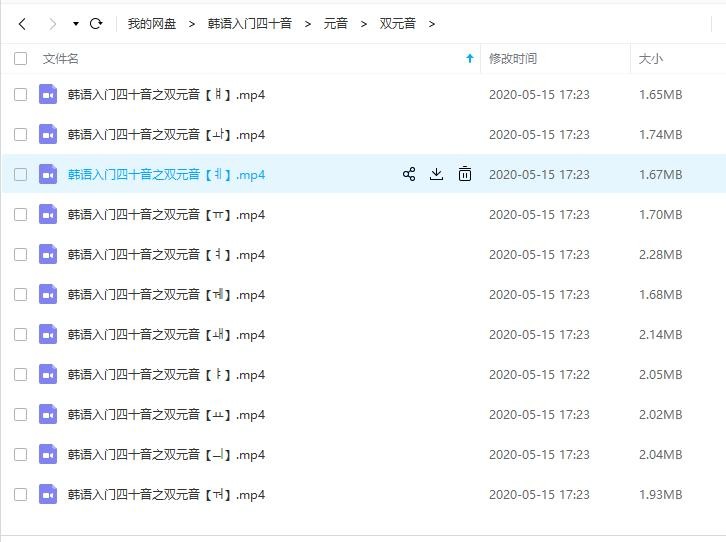Go to 我的网盘 in the breadcrumb
The image size is (726, 542).
153,23
